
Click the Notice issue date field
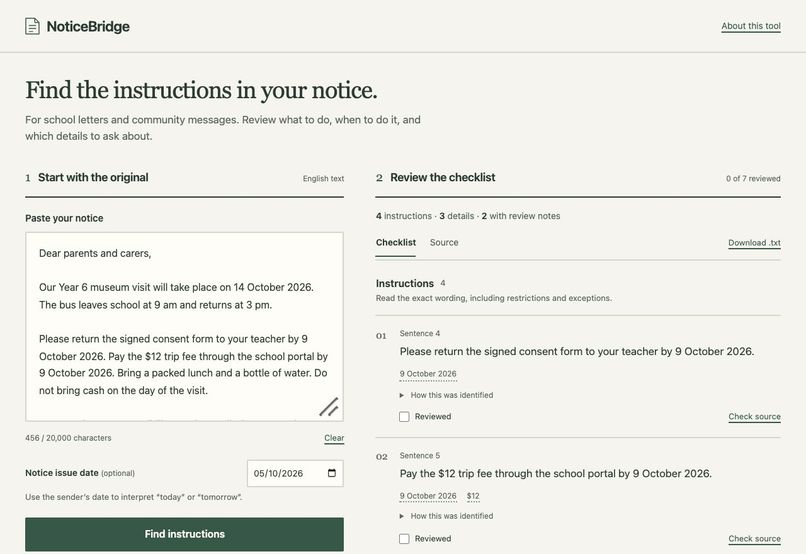[x=295, y=473]
